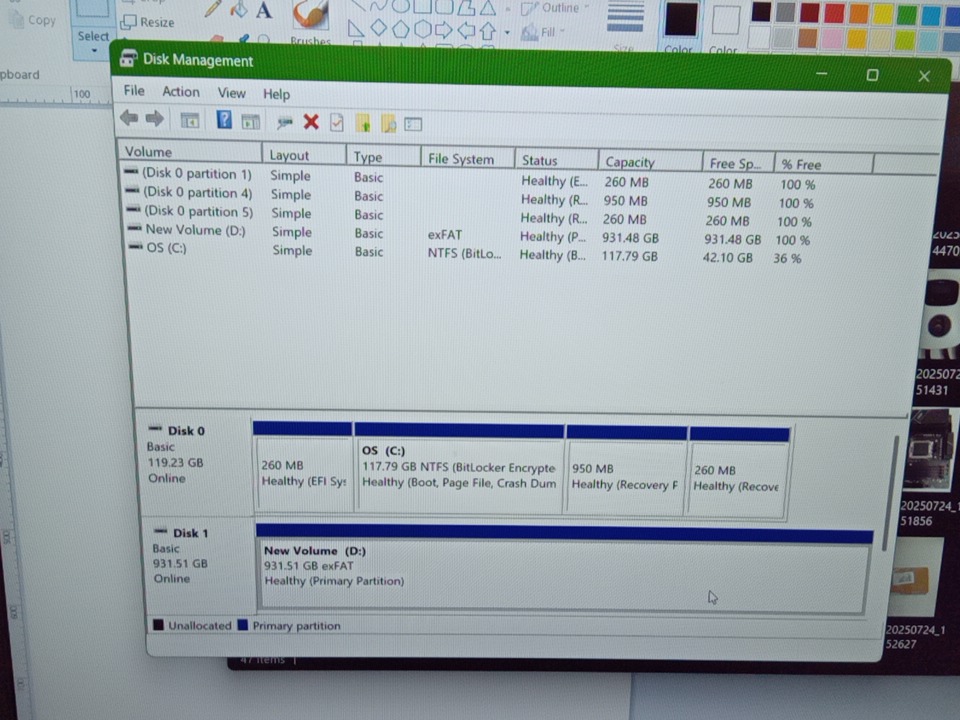This screenshot has height=720, width=960.
Task: Select the Text tool (A) in Paint
Action: 264,10
